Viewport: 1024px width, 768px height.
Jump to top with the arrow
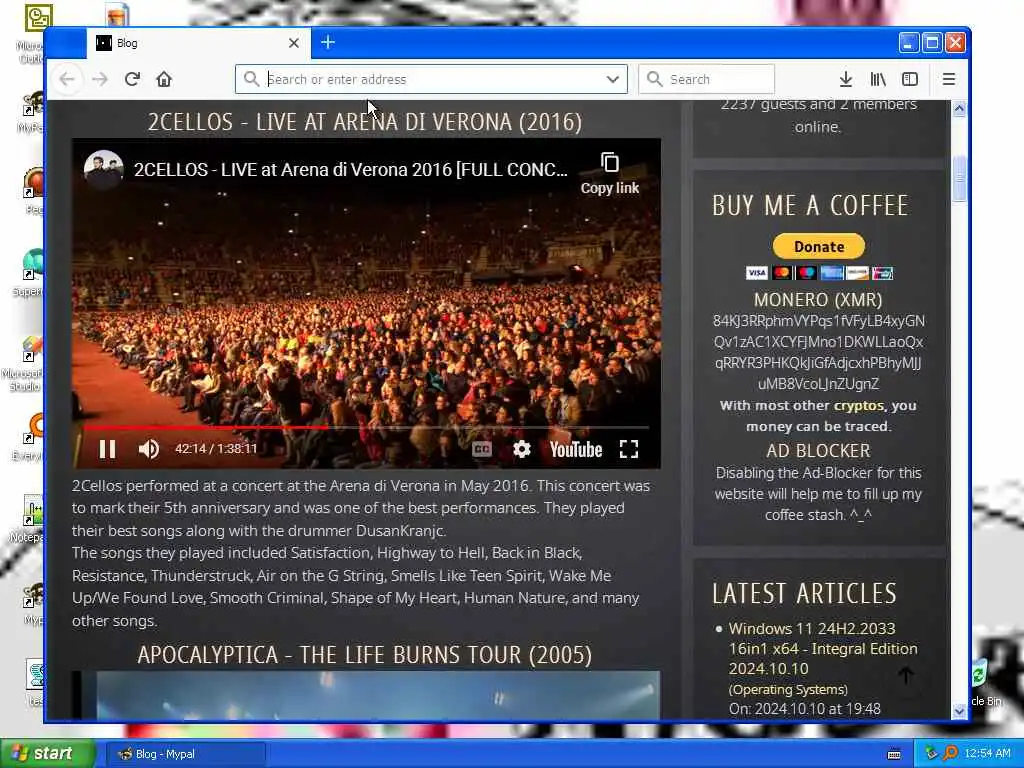tap(906, 675)
